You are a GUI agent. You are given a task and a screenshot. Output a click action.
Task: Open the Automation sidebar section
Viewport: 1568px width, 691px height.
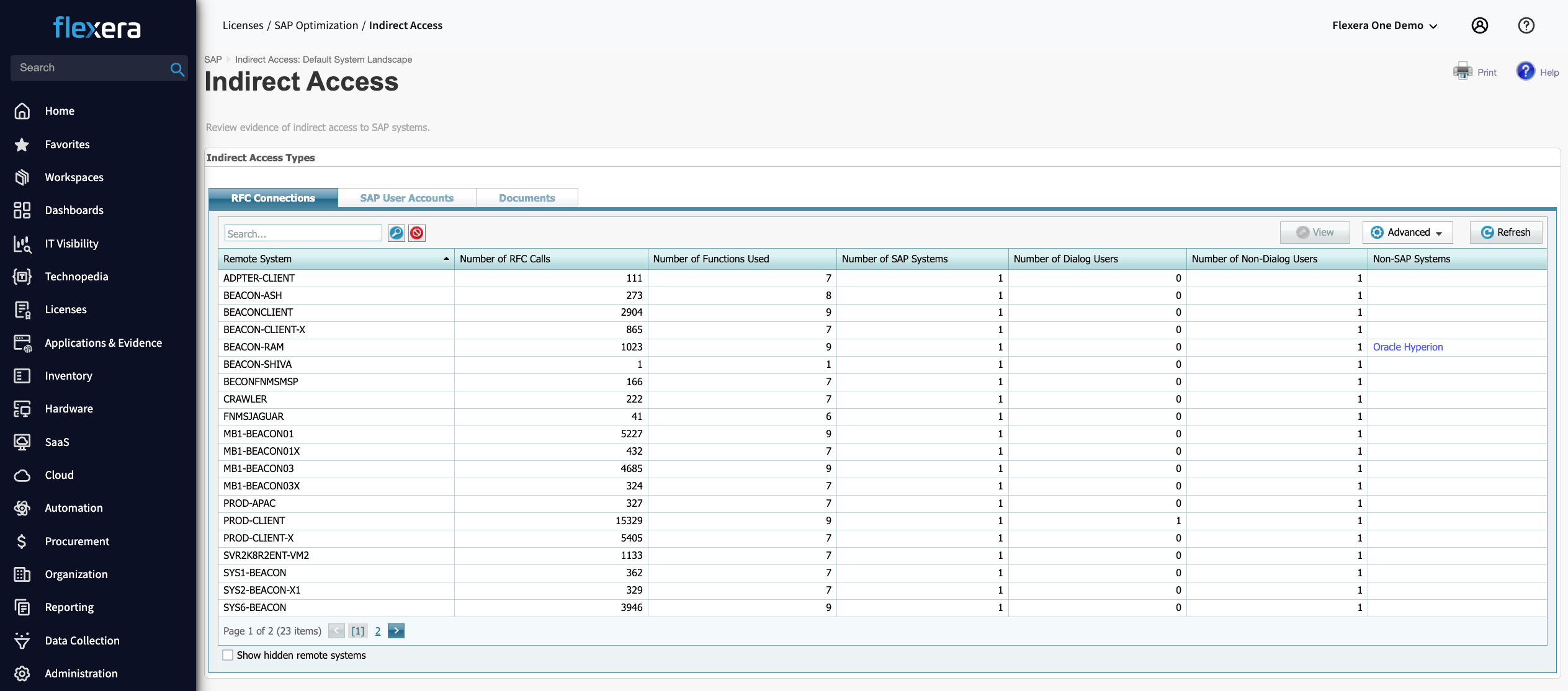[74, 508]
